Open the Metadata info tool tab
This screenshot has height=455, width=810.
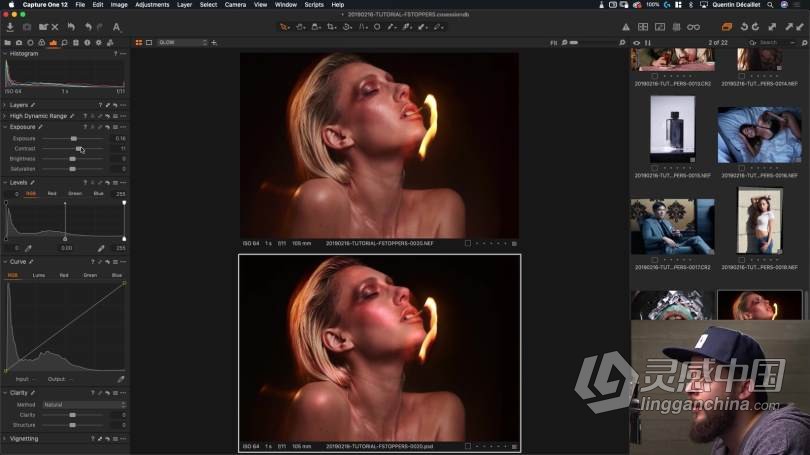coord(87,43)
